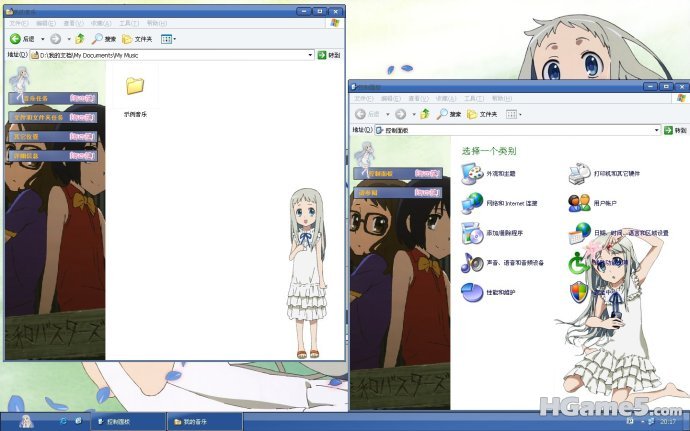Collapse the 请参阅 sidebar panel
Screen dimensions: 690x431
[398, 192]
